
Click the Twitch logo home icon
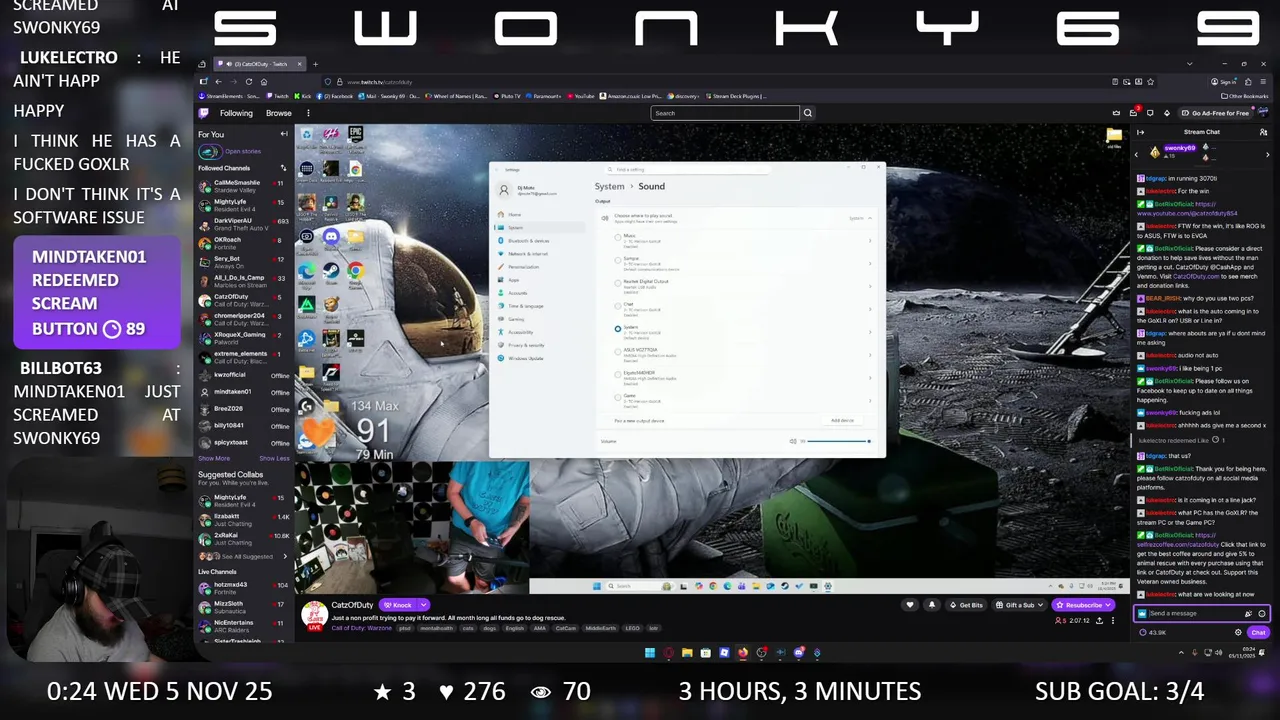pyautogui.click(x=204, y=113)
